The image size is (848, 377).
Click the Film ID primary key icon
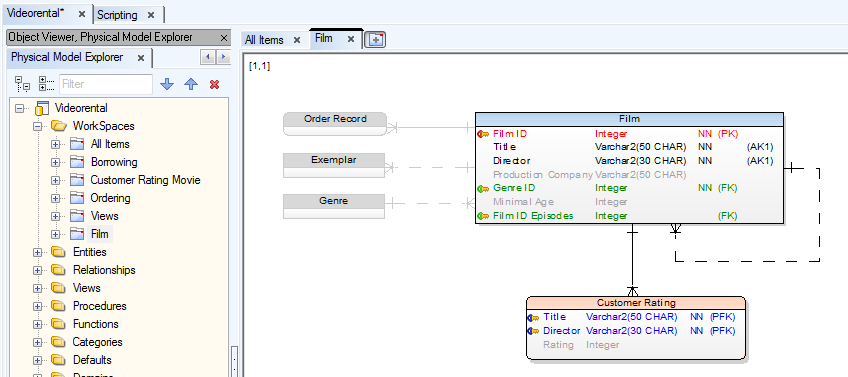tap(483, 134)
